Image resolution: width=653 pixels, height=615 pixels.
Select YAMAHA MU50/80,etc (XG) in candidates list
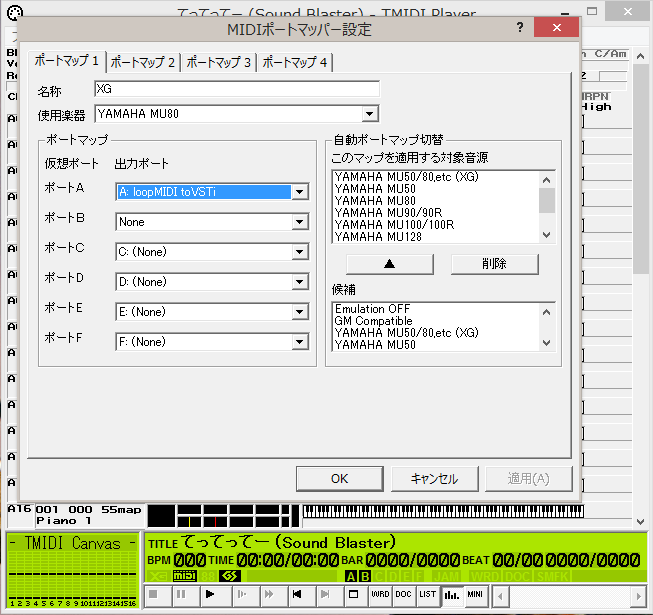pyautogui.click(x=435, y=333)
